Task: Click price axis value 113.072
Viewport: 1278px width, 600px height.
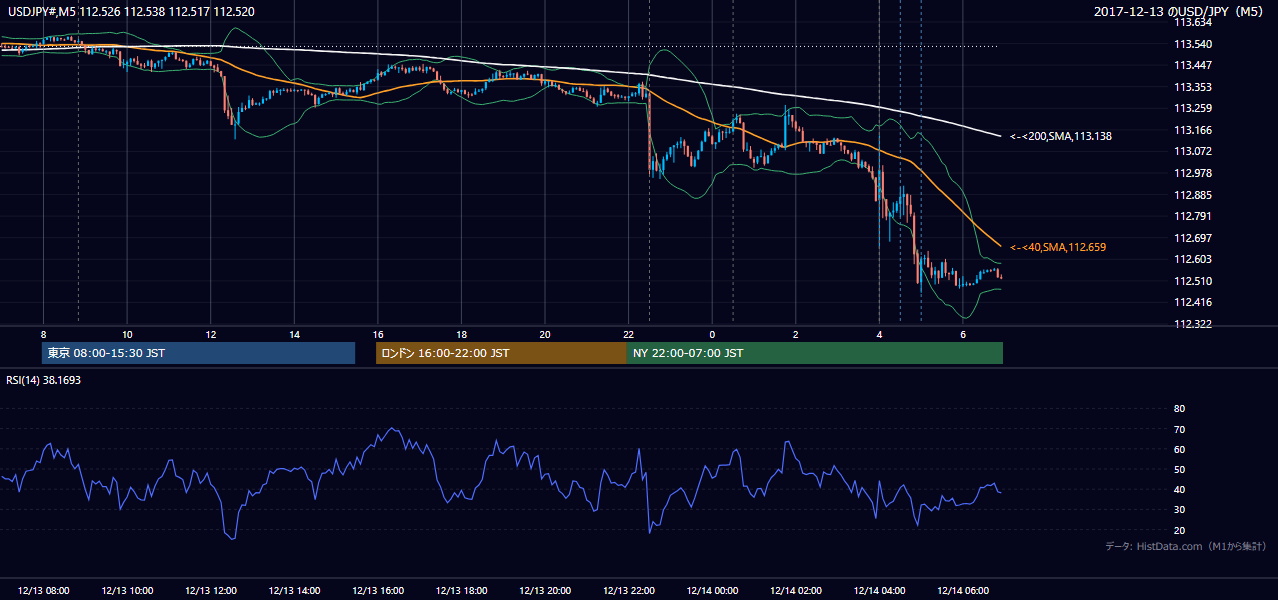Action: pyautogui.click(x=1191, y=151)
